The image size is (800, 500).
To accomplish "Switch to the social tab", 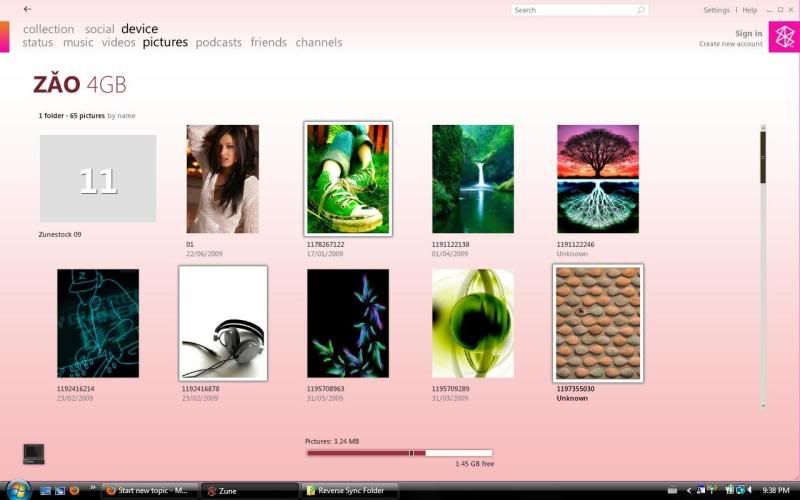I will point(99,29).
